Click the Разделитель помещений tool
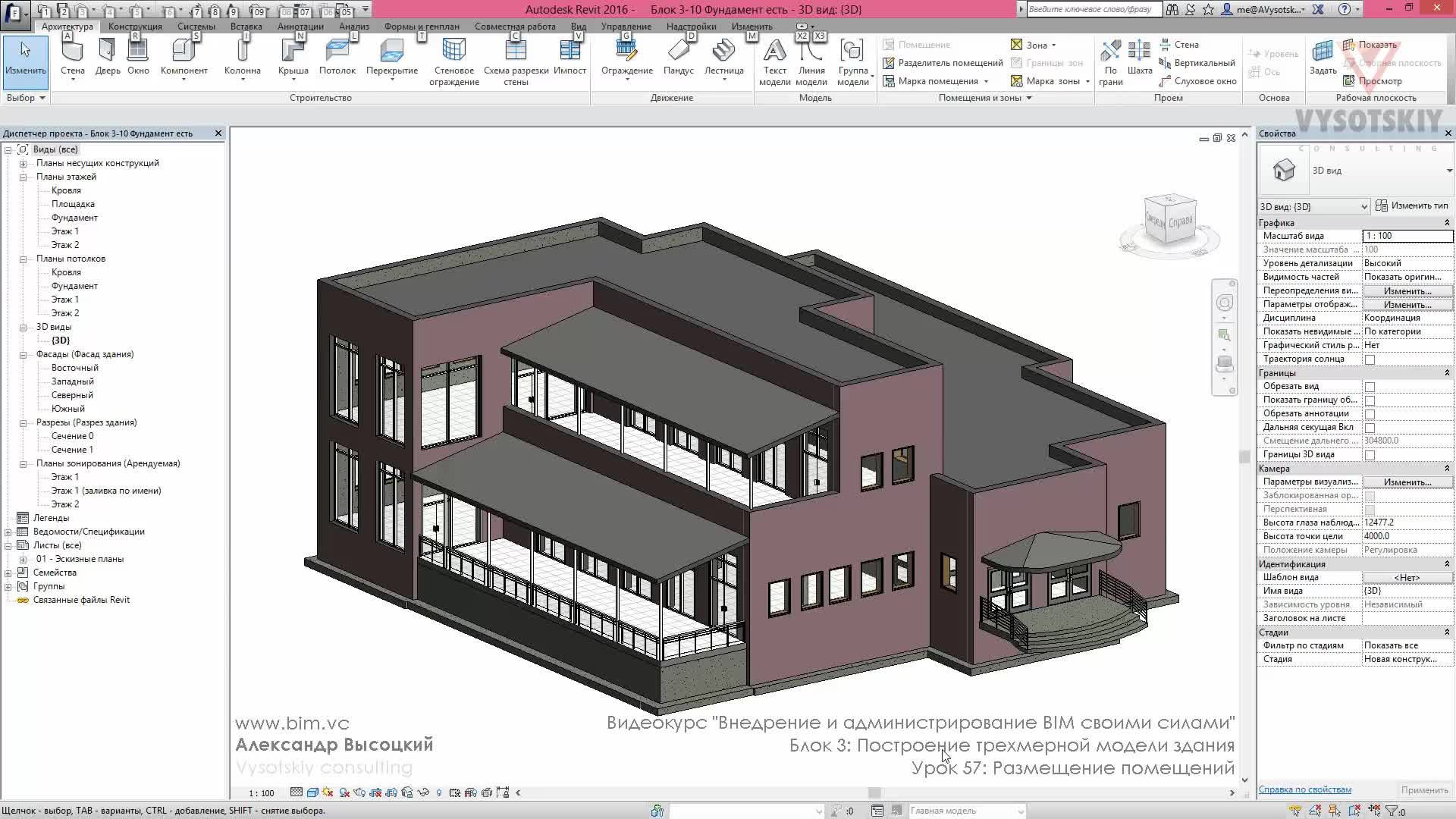The width and height of the screenshot is (1456, 819). (x=943, y=63)
